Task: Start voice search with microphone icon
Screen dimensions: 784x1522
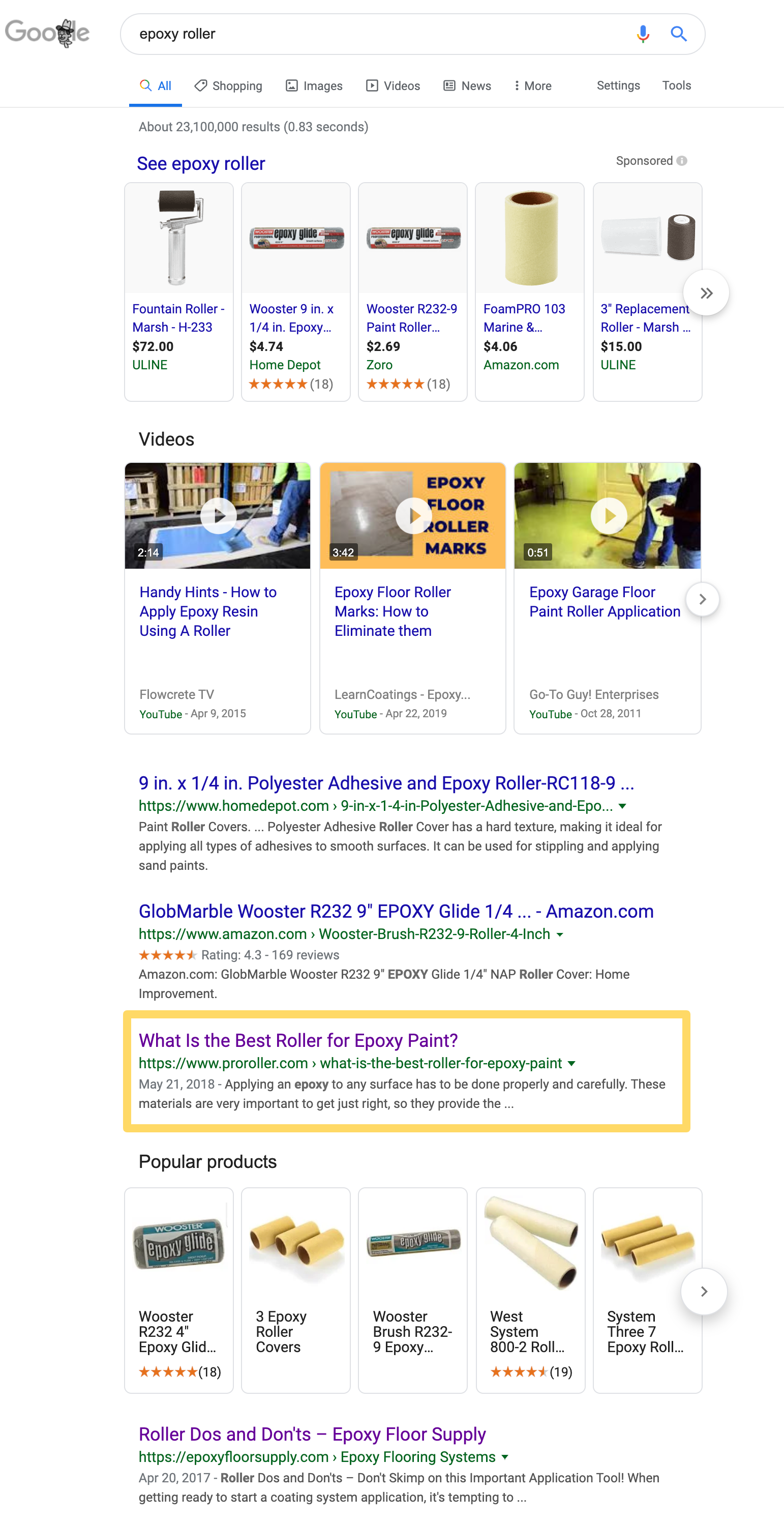Action: click(643, 34)
